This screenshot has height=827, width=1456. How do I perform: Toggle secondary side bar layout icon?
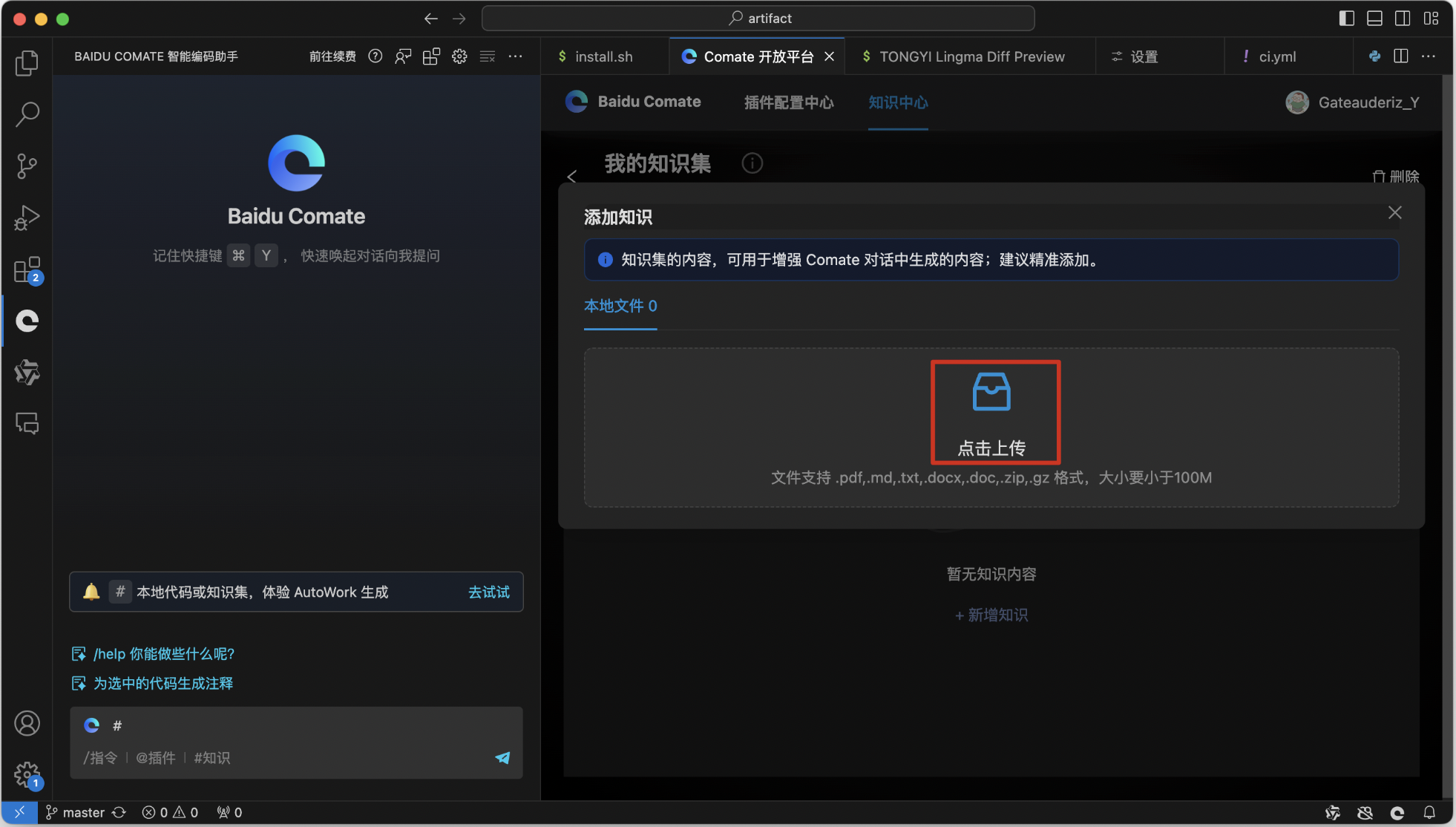point(1403,19)
